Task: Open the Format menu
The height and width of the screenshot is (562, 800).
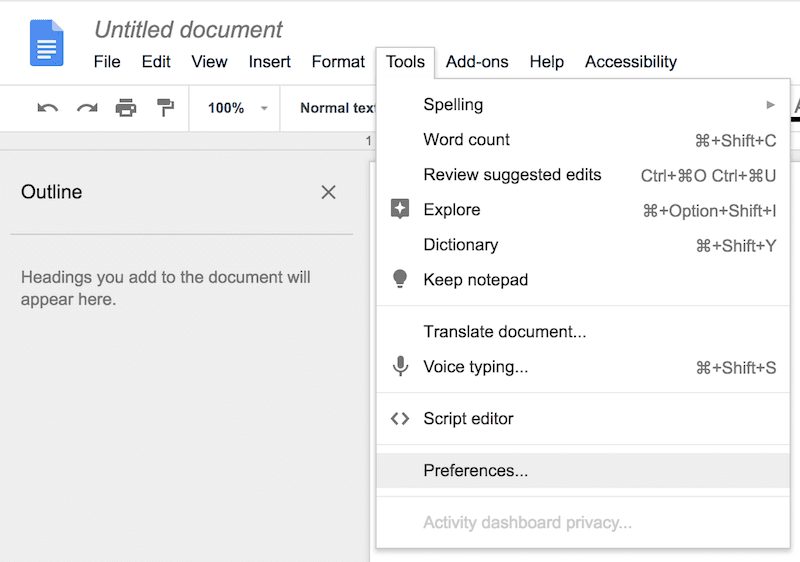Action: pos(338,62)
